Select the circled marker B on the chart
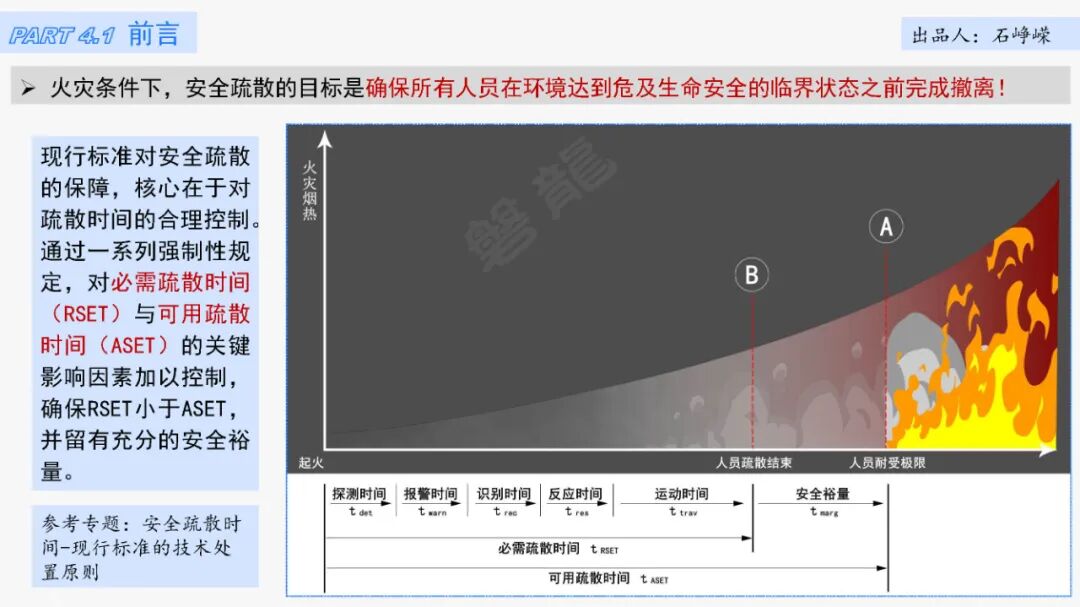 [x=751, y=274]
